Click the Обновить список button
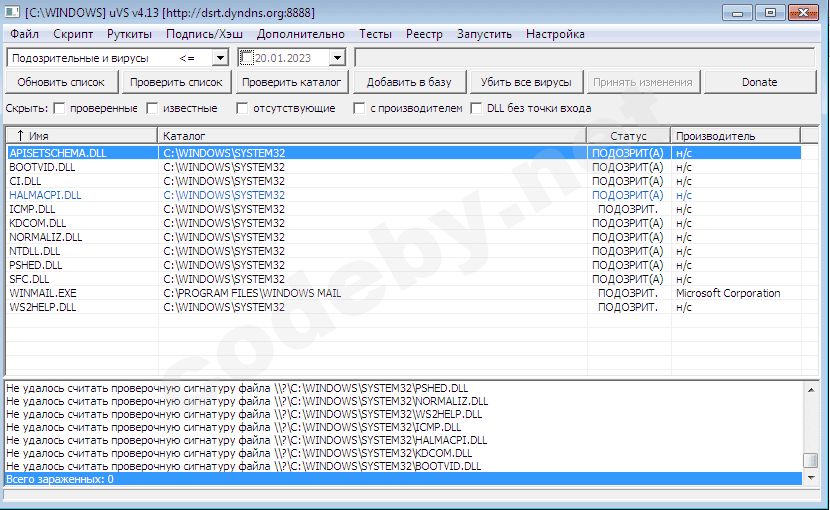This screenshot has height=510, width=830. point(61,82)
